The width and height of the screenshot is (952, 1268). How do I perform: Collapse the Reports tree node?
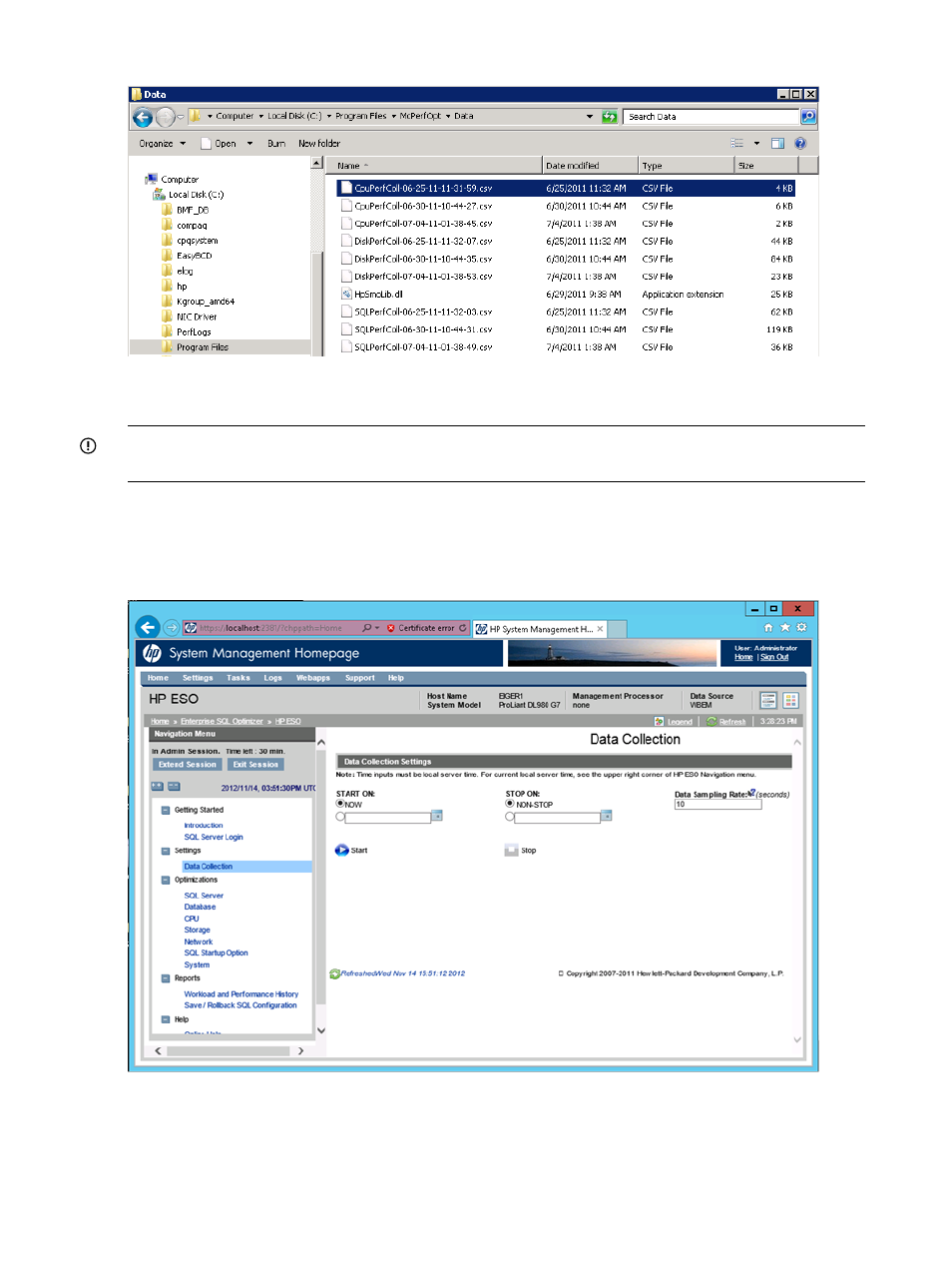click(x=166, y=978)
